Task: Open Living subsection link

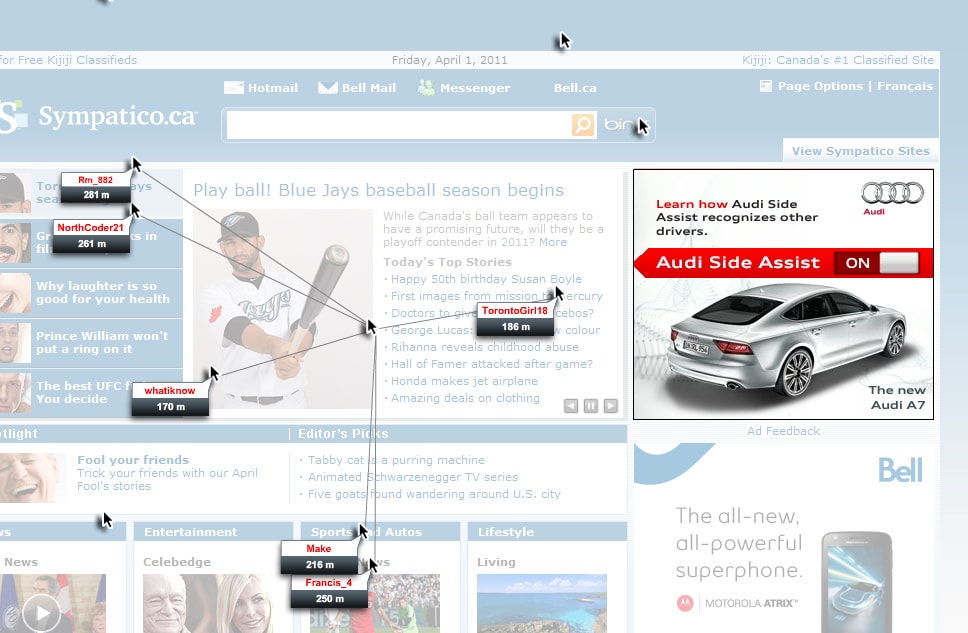Action: [x=496, y=562]
